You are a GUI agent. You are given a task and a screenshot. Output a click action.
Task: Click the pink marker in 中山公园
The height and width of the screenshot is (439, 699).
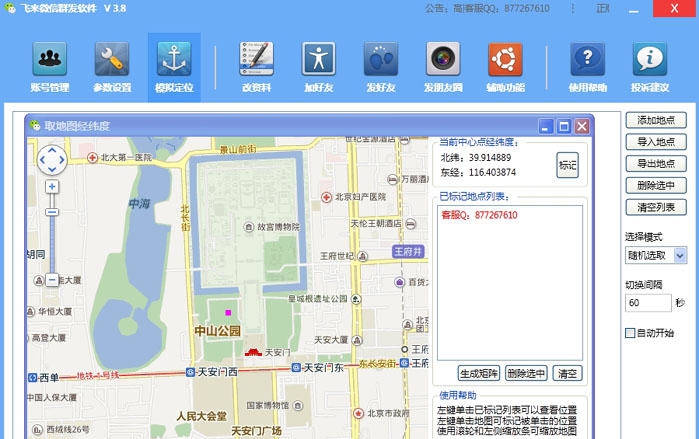[x=228, y=313]
